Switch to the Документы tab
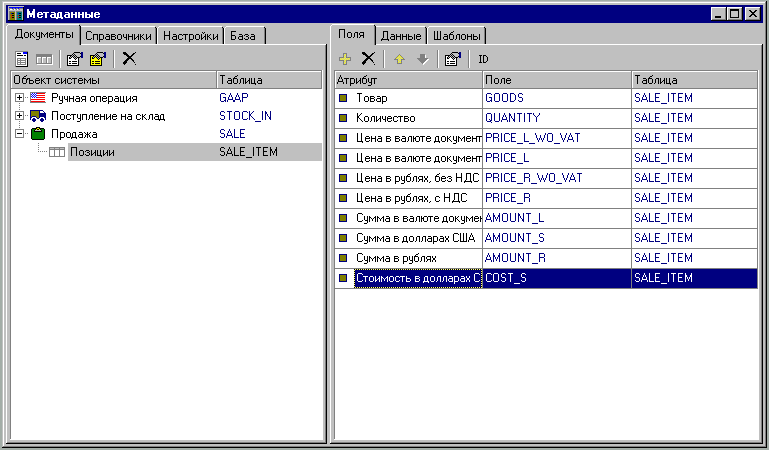Screen dimensions: 769x450 point(44,35)
